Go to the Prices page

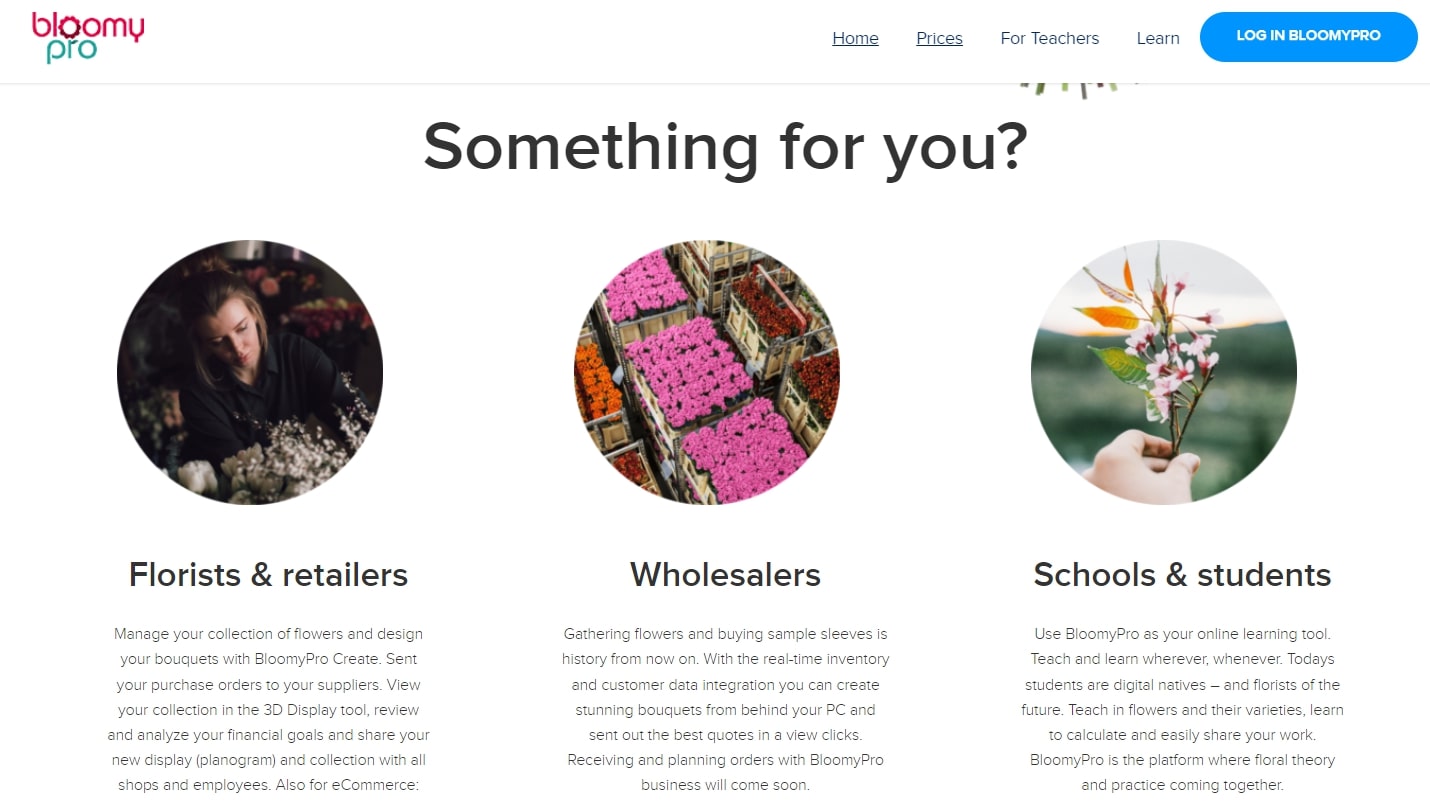(939, 38)
